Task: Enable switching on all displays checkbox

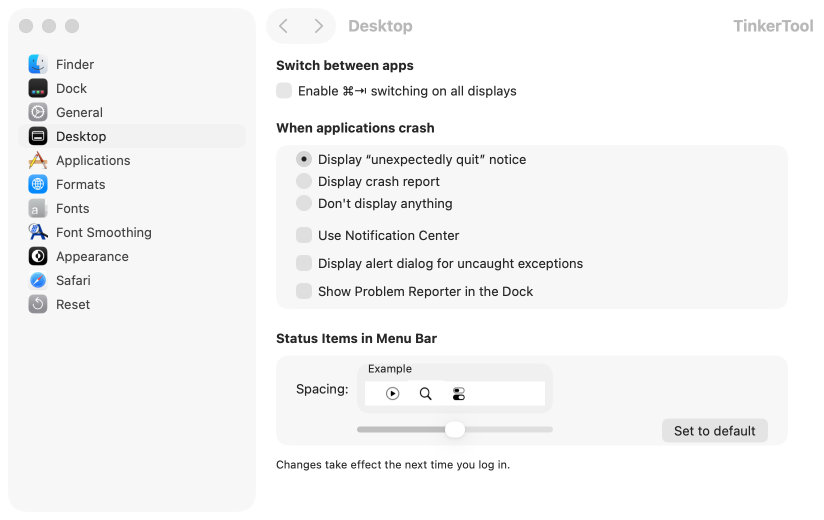Action: (285, 91)
